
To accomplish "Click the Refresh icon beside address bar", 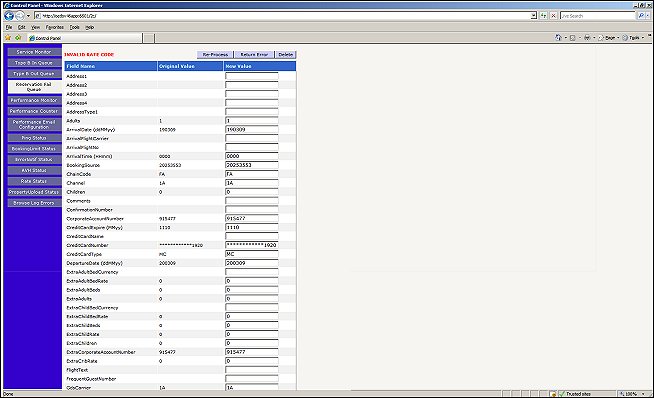I will (x=543, y=16).
